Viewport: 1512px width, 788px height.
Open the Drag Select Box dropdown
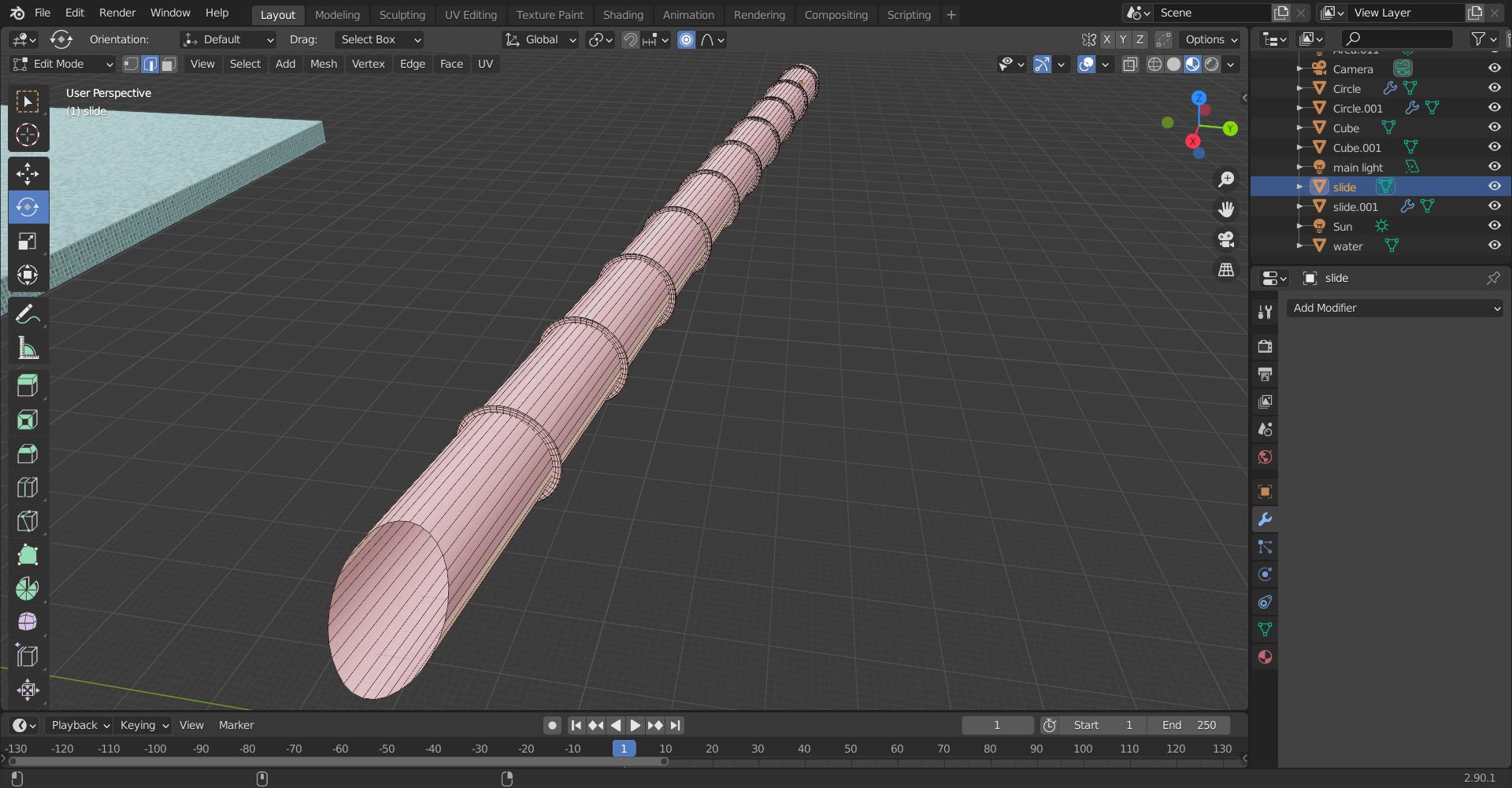[379, 39]
